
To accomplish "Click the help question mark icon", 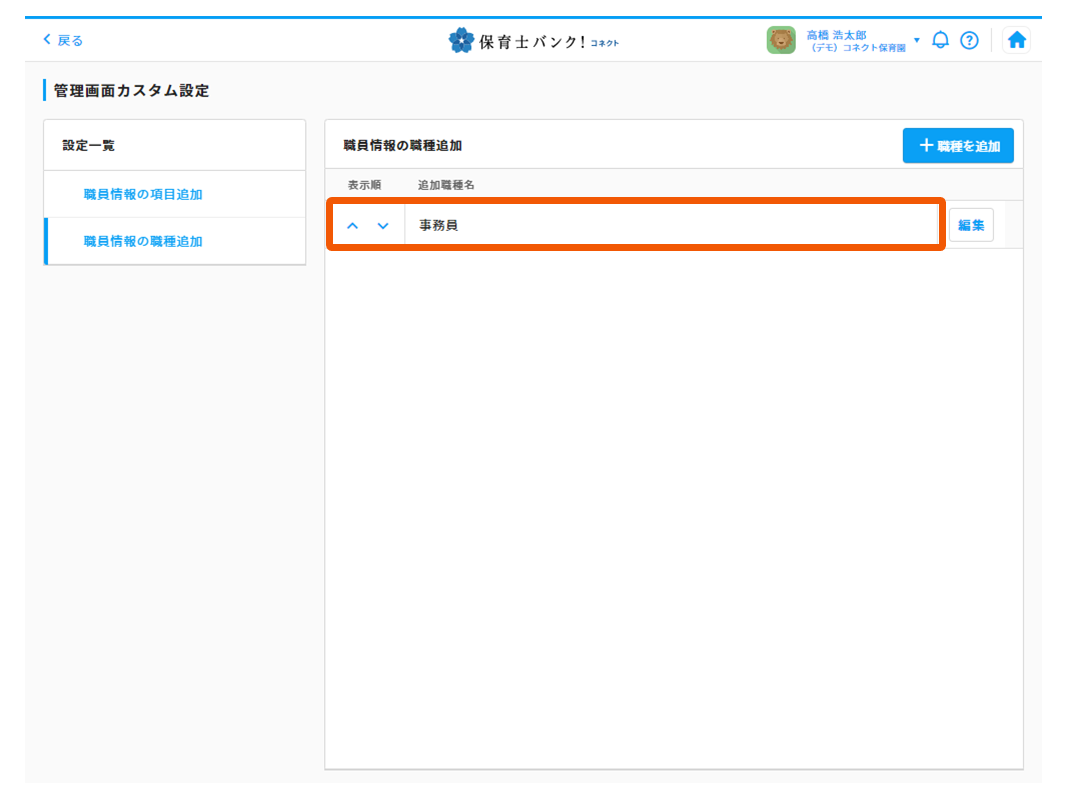I will coord(969,40).
